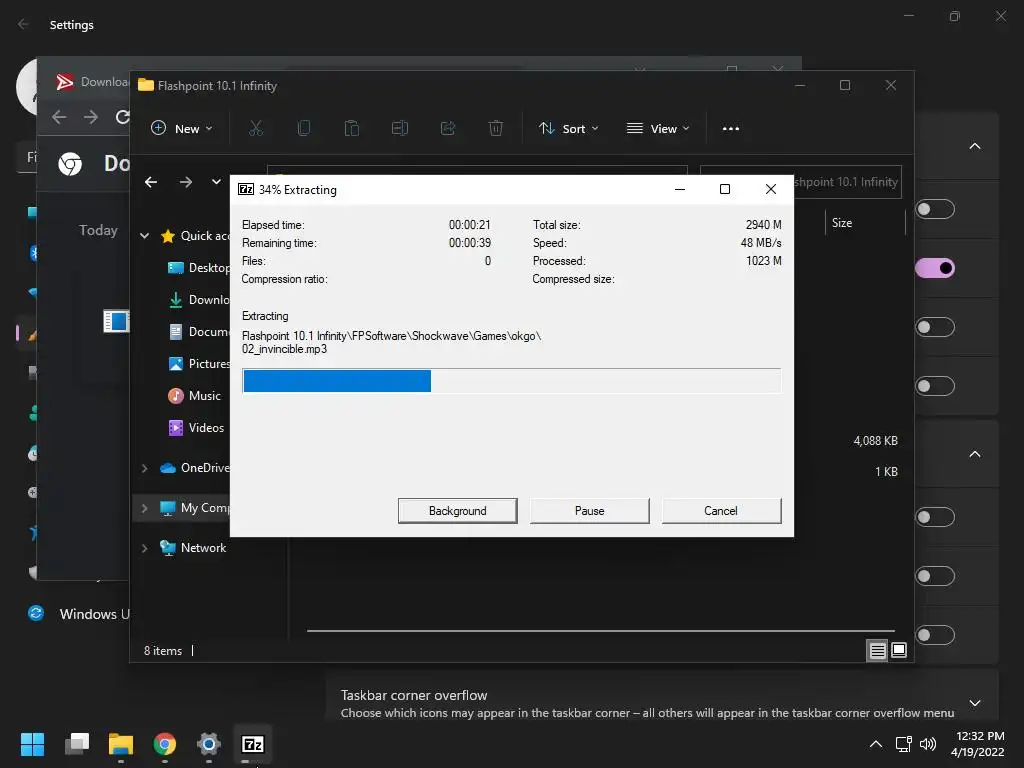Click the horizontal scrollbar in Explorer
The image size is (1024, 768).
point(601,631)
